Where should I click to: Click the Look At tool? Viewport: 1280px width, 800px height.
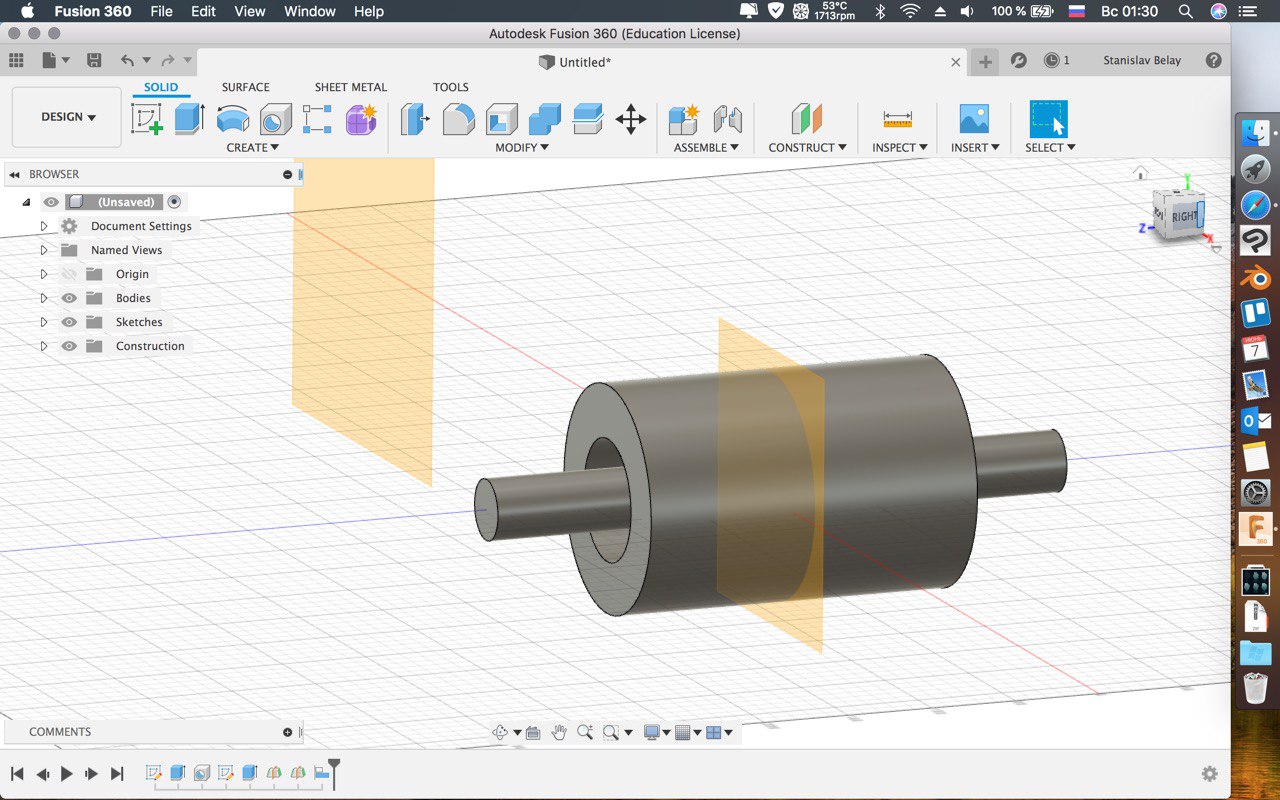[533, 732]
